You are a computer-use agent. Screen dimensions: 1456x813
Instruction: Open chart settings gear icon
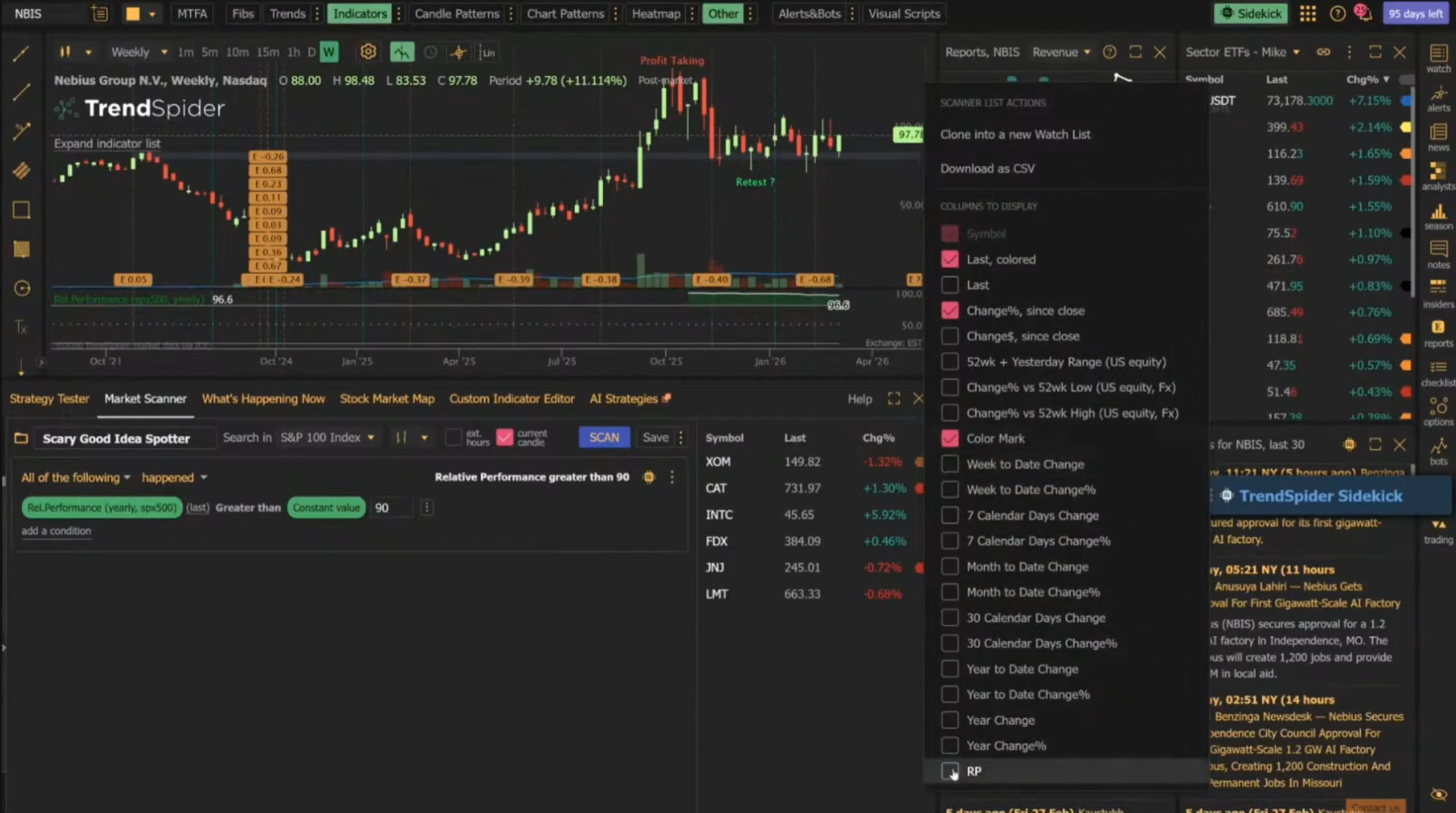point(368,52)
